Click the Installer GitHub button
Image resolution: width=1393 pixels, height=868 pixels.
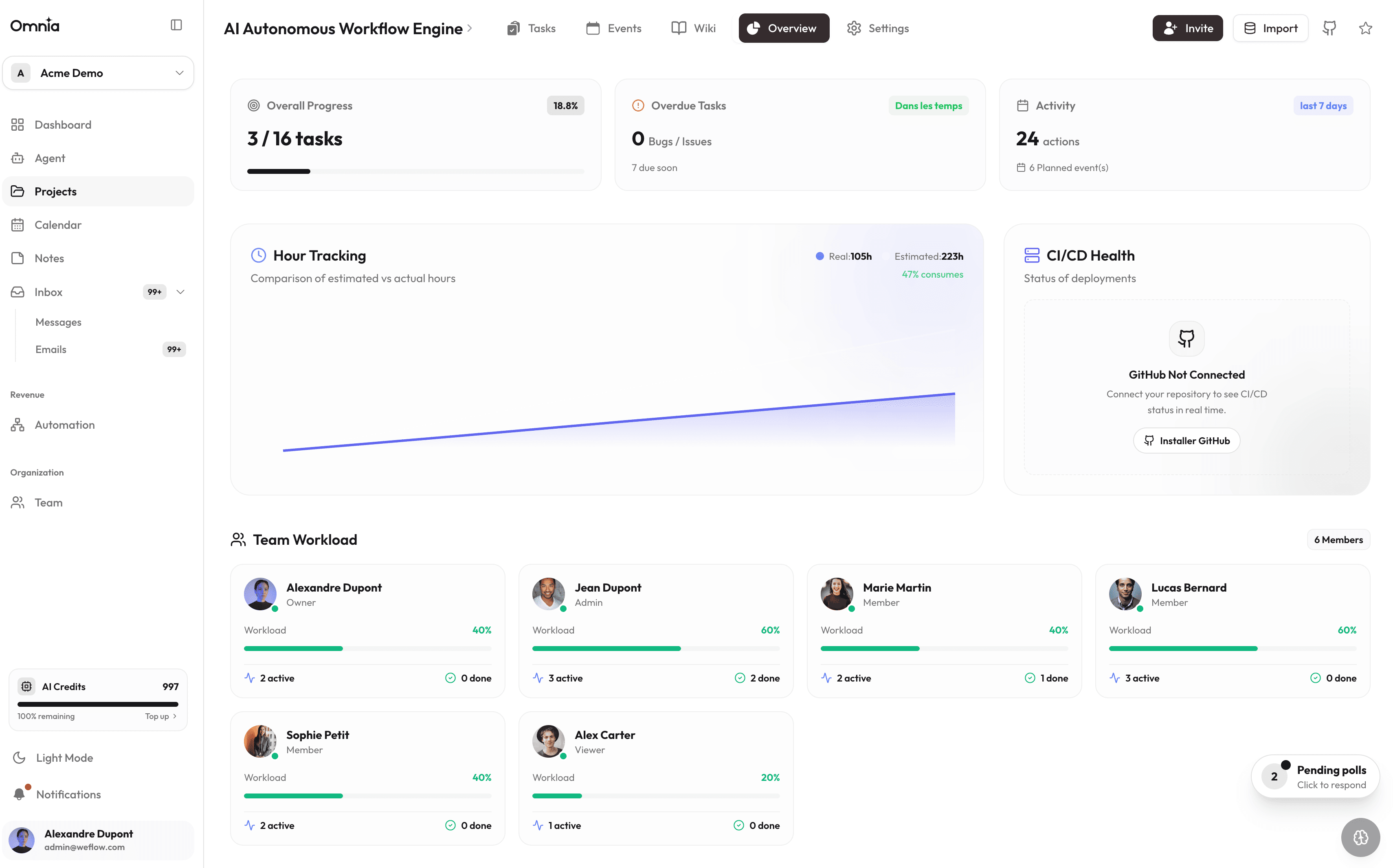point(1186,441)
